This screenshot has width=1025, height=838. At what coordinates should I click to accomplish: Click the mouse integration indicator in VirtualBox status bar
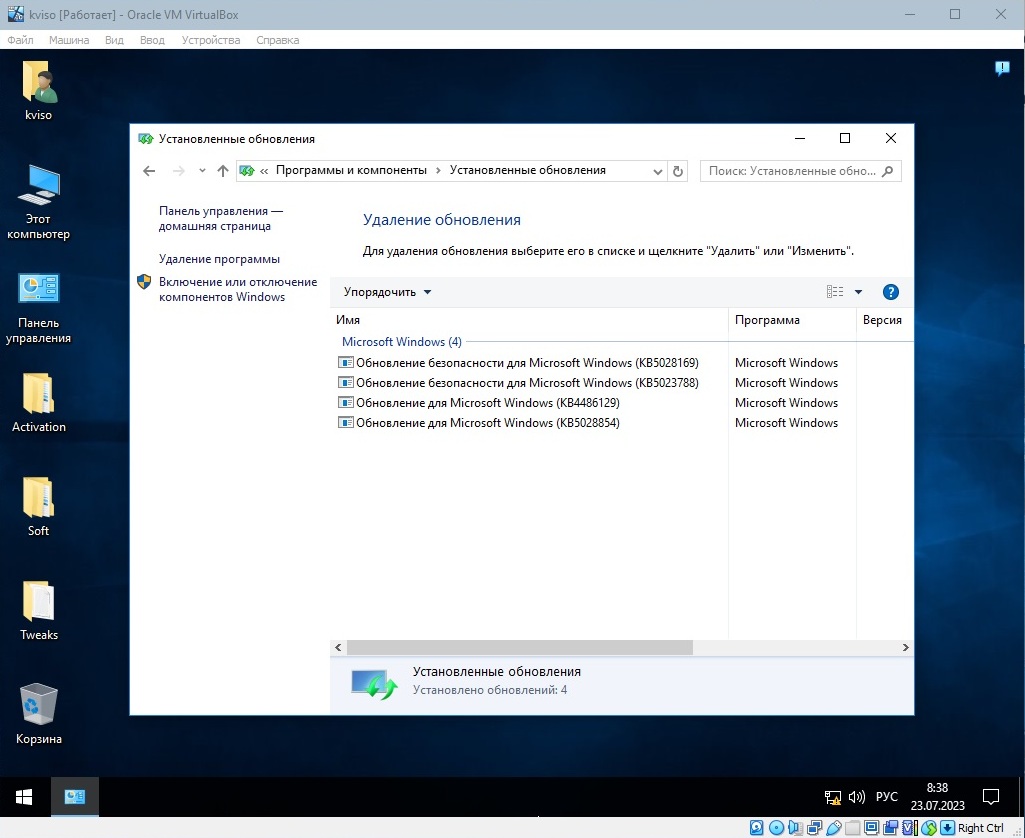(x=928, y=828)
